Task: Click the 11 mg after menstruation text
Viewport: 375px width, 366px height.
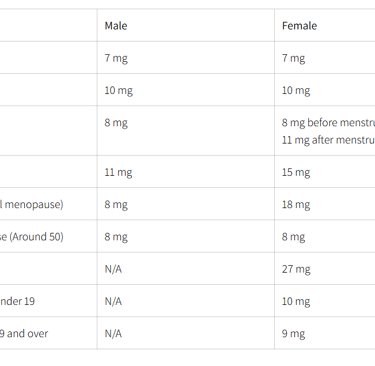Action: click(328, 140)
